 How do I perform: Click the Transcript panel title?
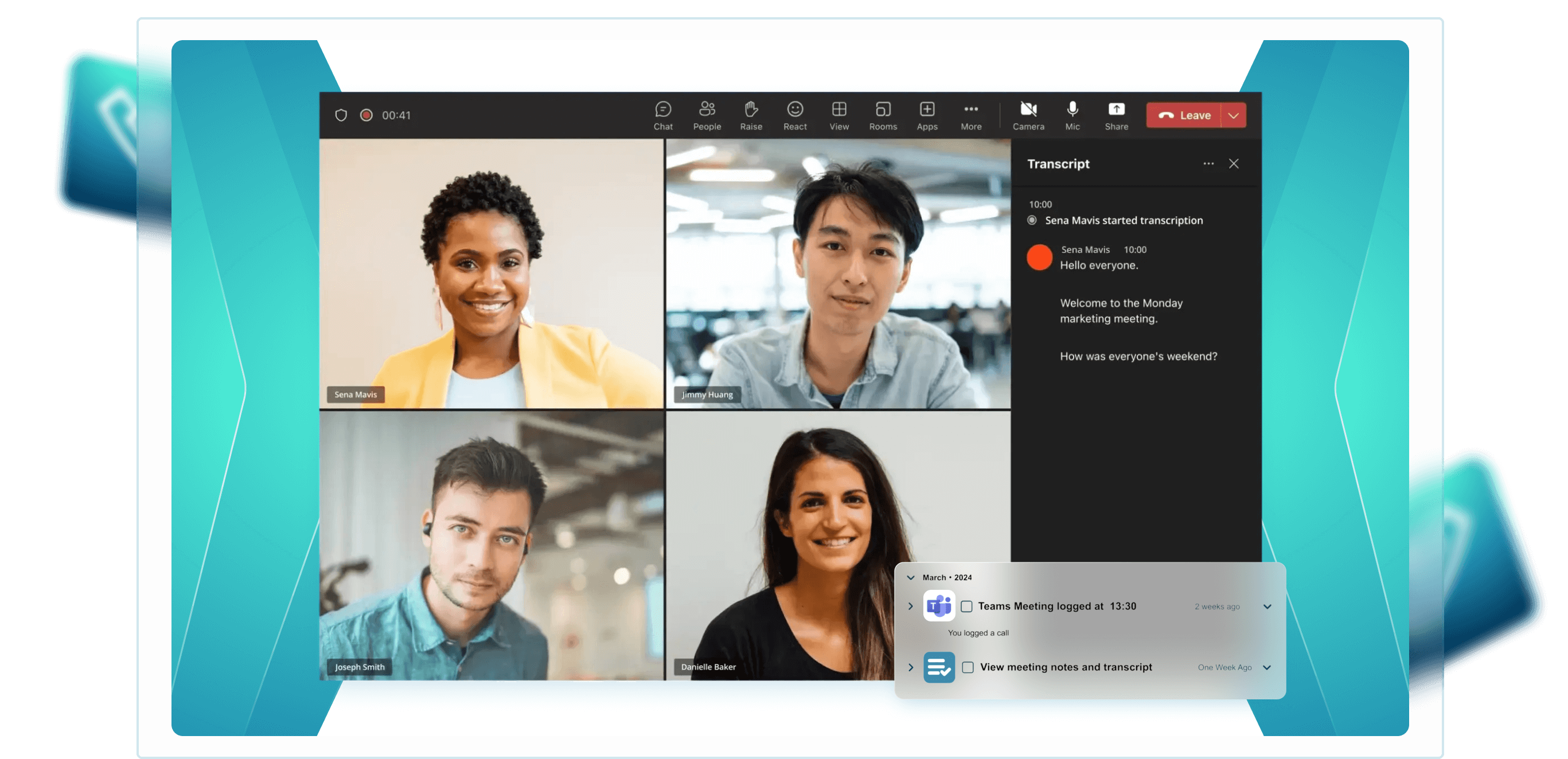tap(1058, 164)
